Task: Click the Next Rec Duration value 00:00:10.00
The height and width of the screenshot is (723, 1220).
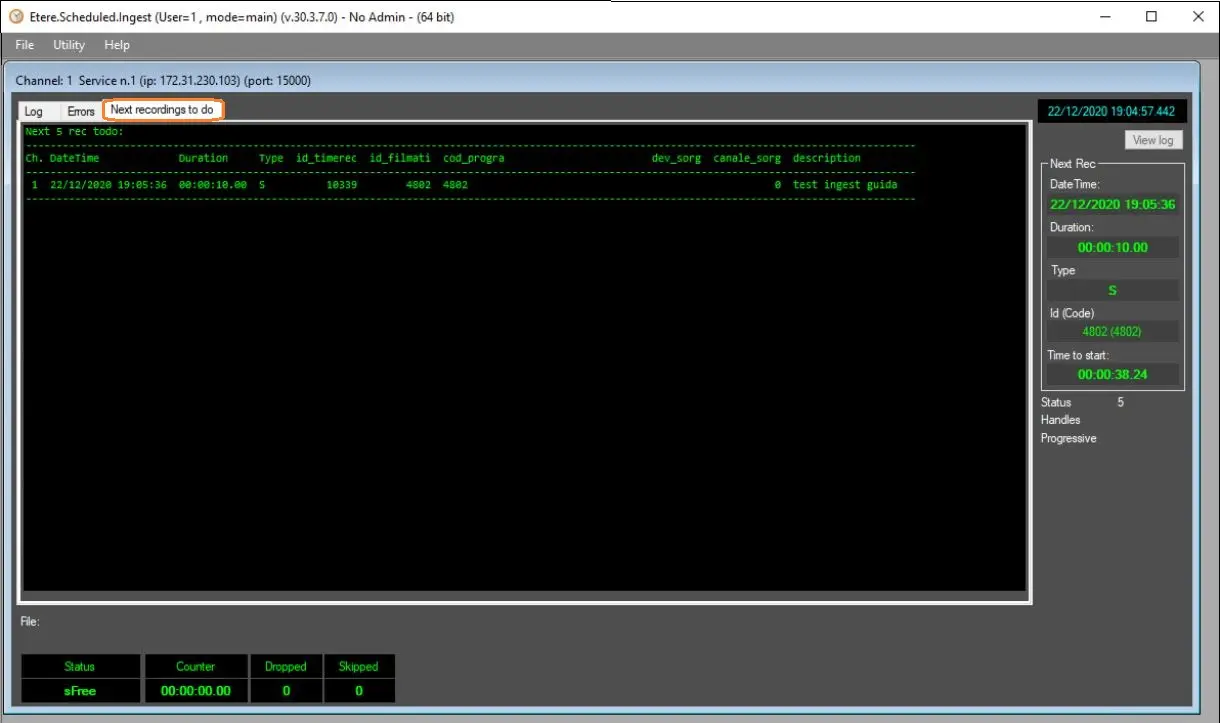Action: point(1112,247)
